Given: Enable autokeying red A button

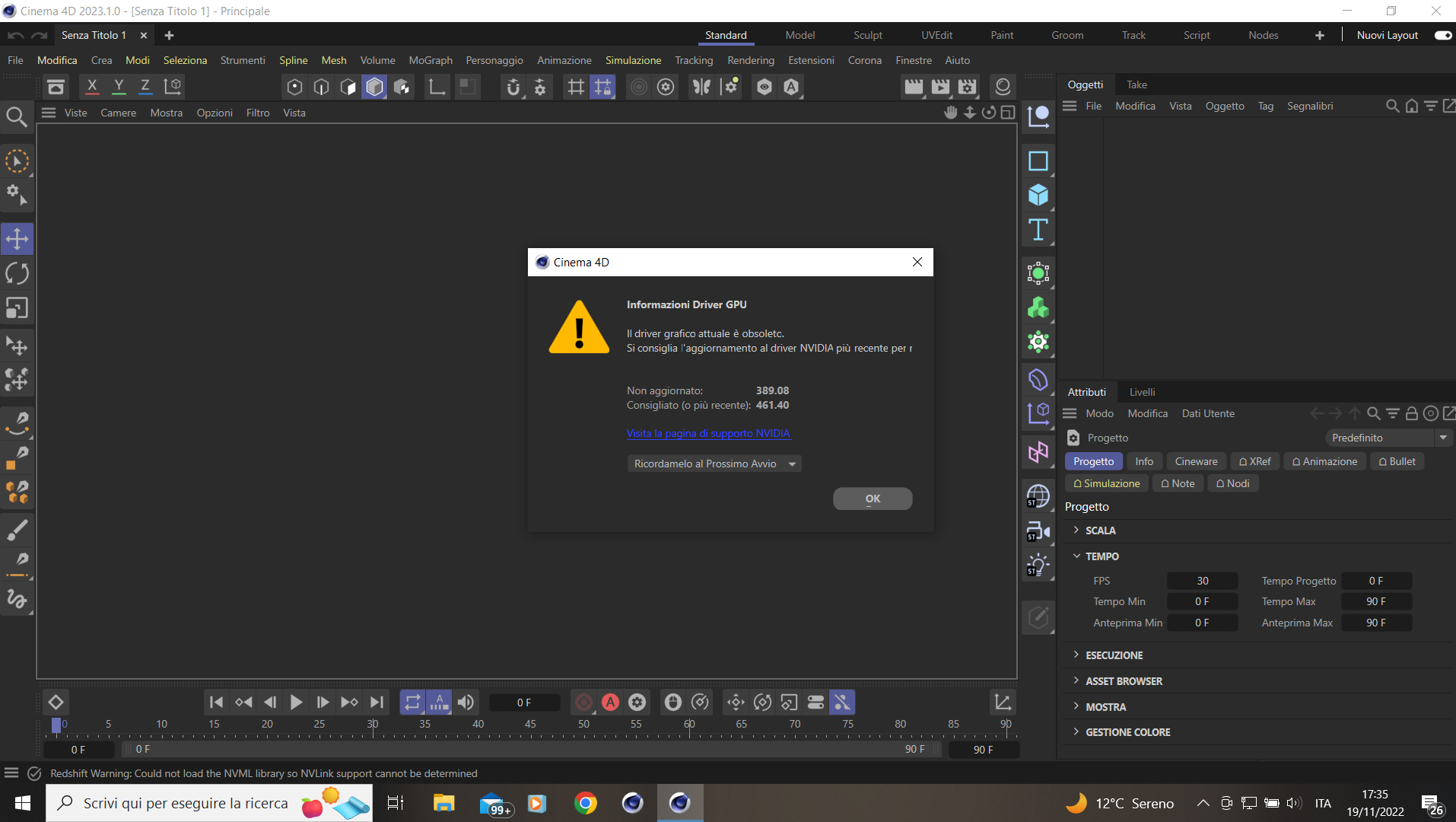Looking at the screenshot, I should tap(610, 703).
